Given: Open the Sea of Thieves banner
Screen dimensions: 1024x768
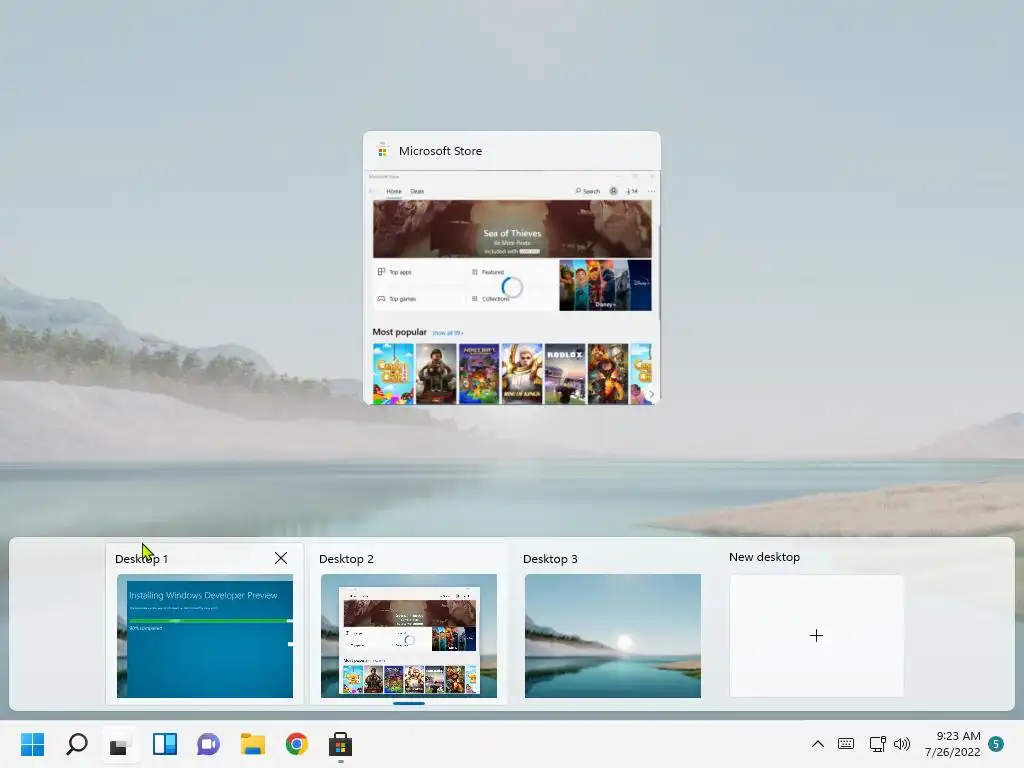Looking at the screenshot, I should [x=512, y=229].
